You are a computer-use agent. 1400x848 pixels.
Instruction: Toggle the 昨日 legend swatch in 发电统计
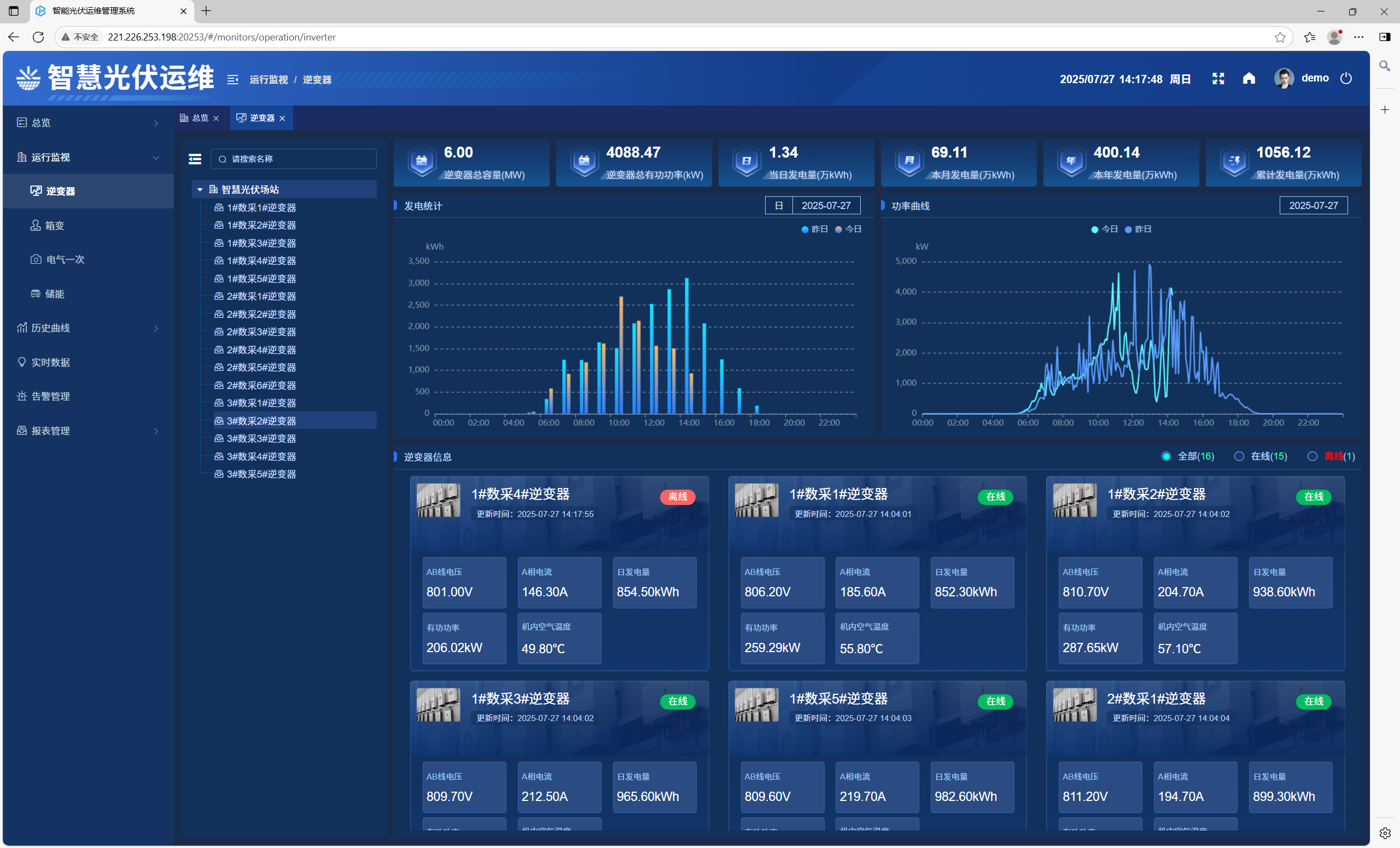tap(805, 229)
